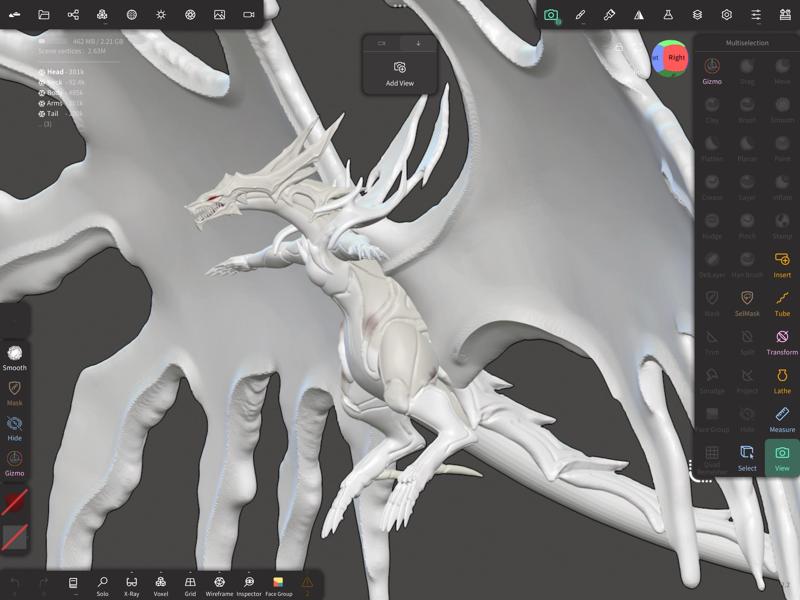Click the Add View button

(x=400, y=74)
